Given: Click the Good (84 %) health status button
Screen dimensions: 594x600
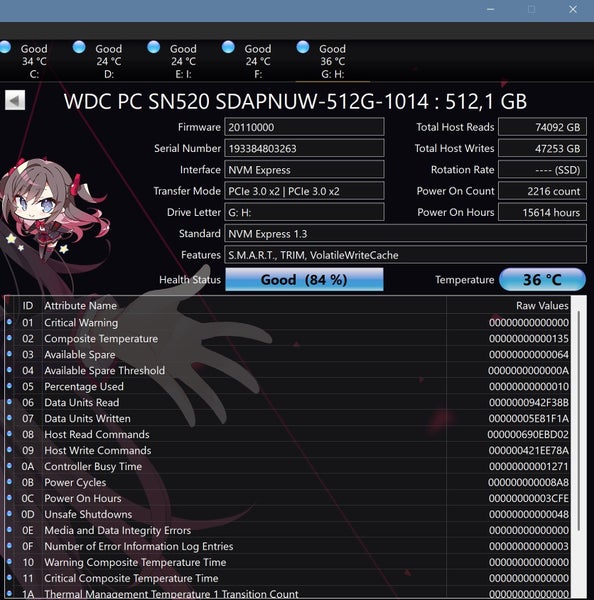Looking at the screenshot, I should click(x=304, y=280).
